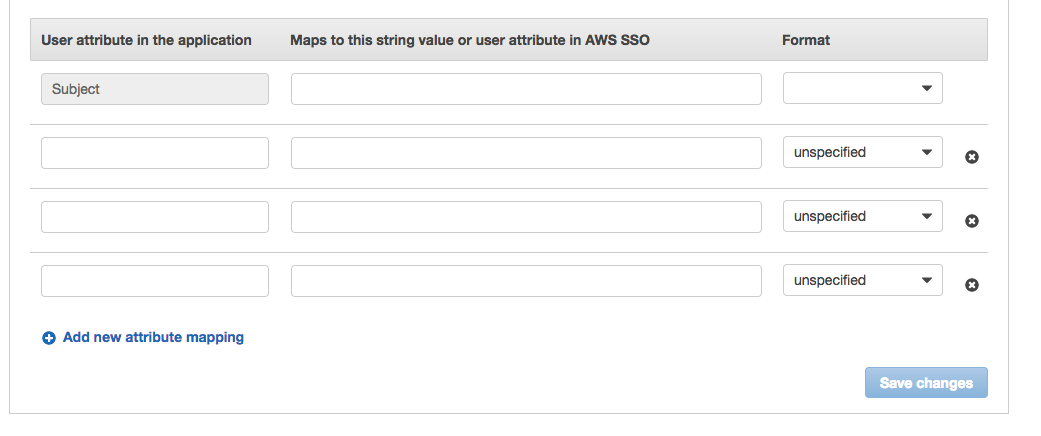Viewport: 1041px width, 436px height.
Task: Open the Subject row Format dropdown
Action: [x=862, y=88]
